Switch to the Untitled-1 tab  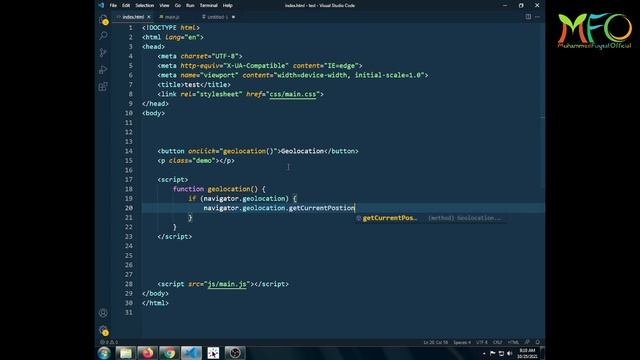(217, 17)
